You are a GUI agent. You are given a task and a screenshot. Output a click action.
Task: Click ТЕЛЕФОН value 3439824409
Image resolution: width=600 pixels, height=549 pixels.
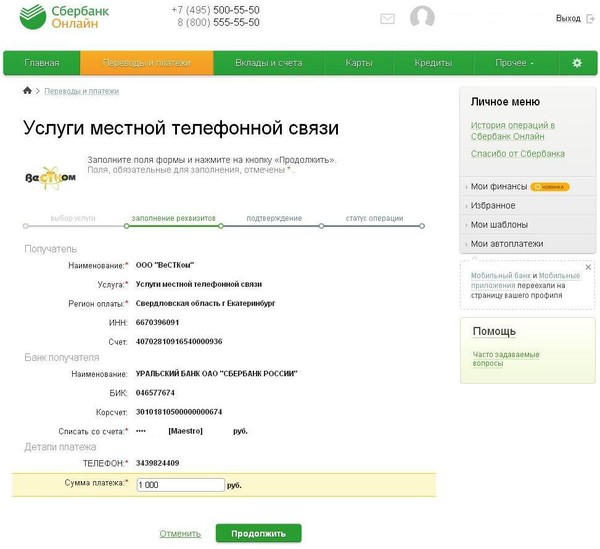click(157, 463)
